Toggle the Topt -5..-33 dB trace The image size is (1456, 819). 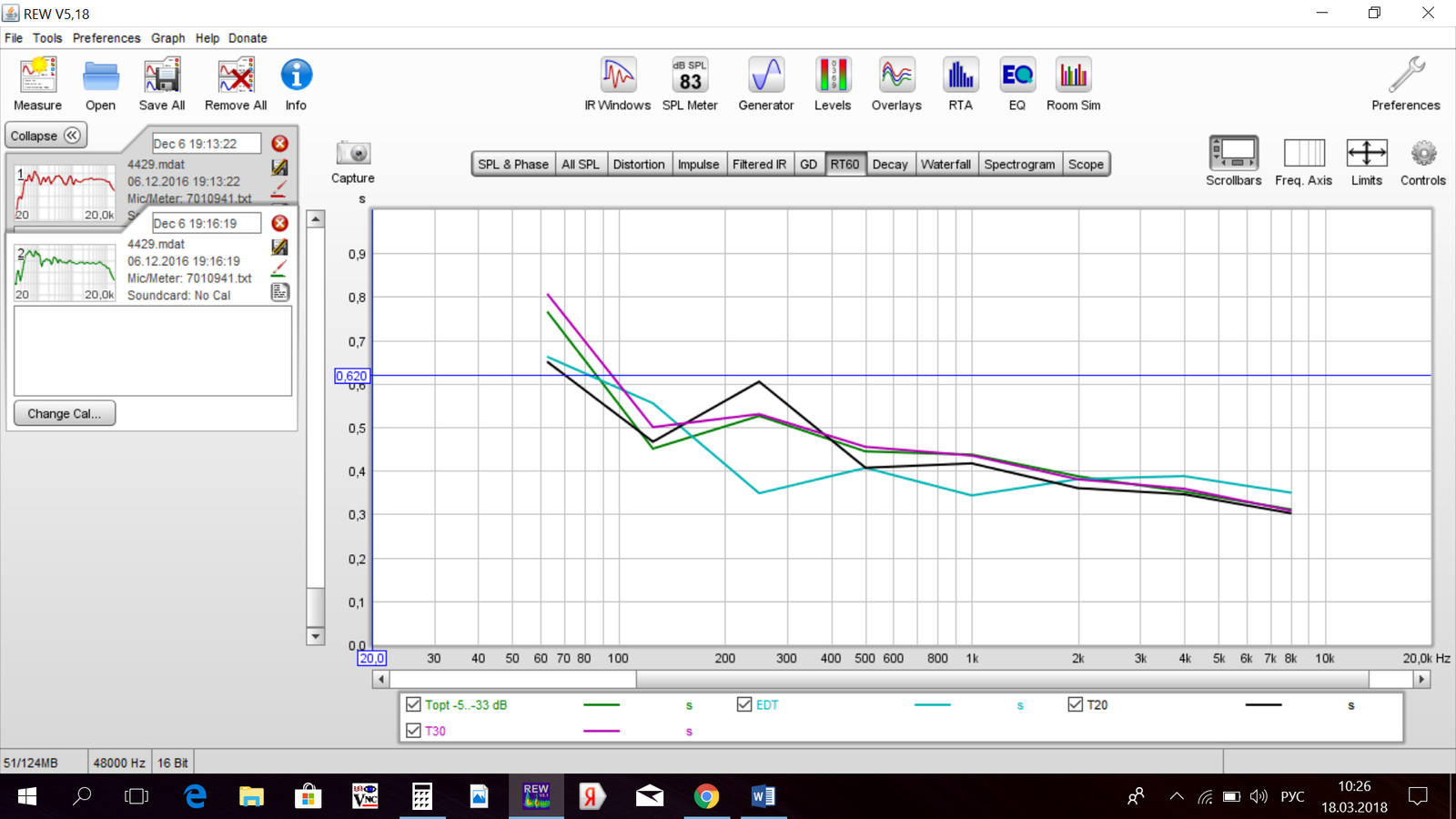pos(413,704)
